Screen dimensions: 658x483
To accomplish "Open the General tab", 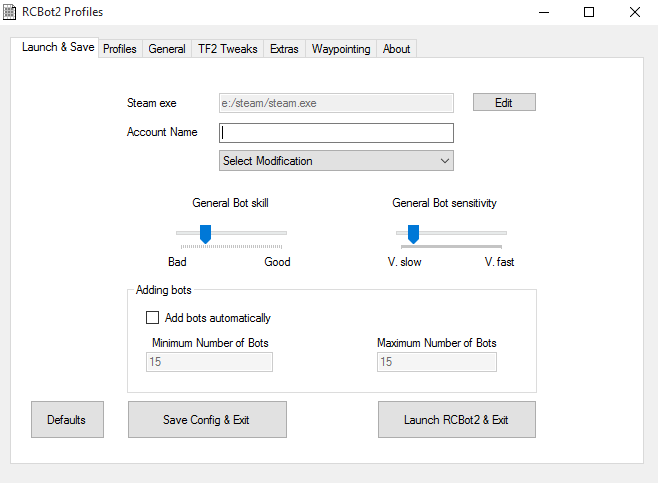I will (x=167, y=49).
